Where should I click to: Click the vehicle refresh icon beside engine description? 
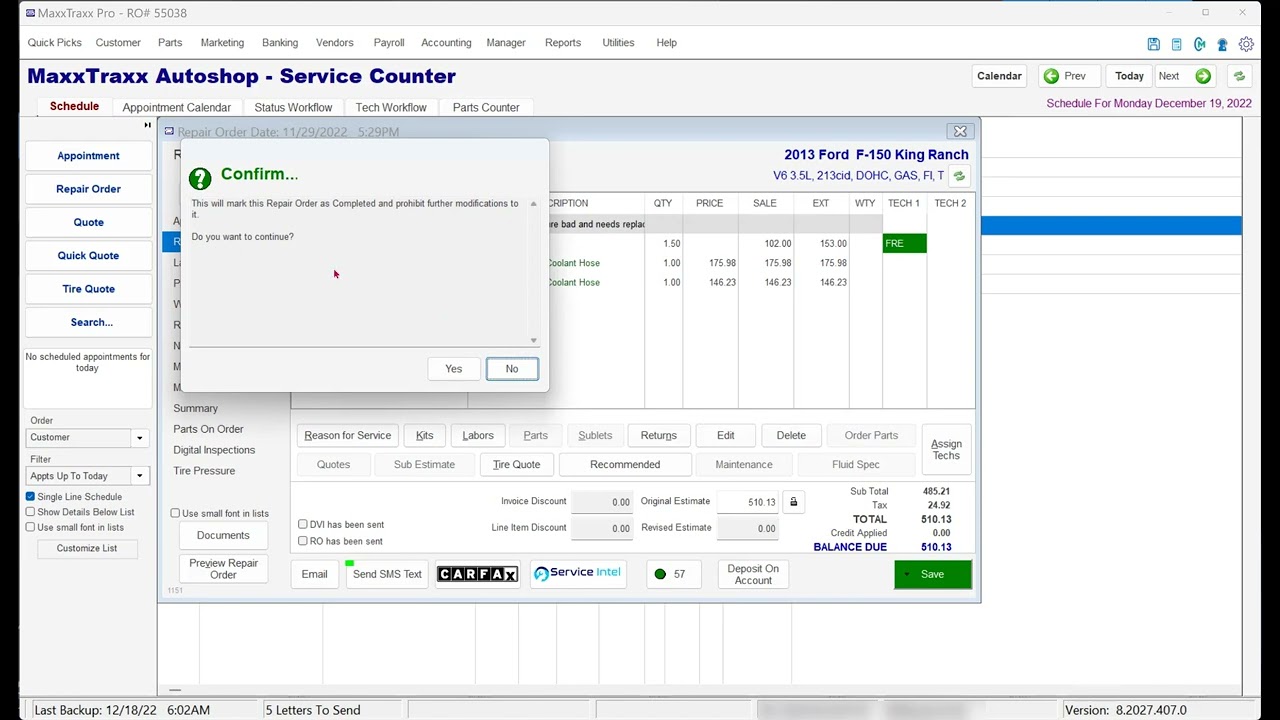click(959, 176)
